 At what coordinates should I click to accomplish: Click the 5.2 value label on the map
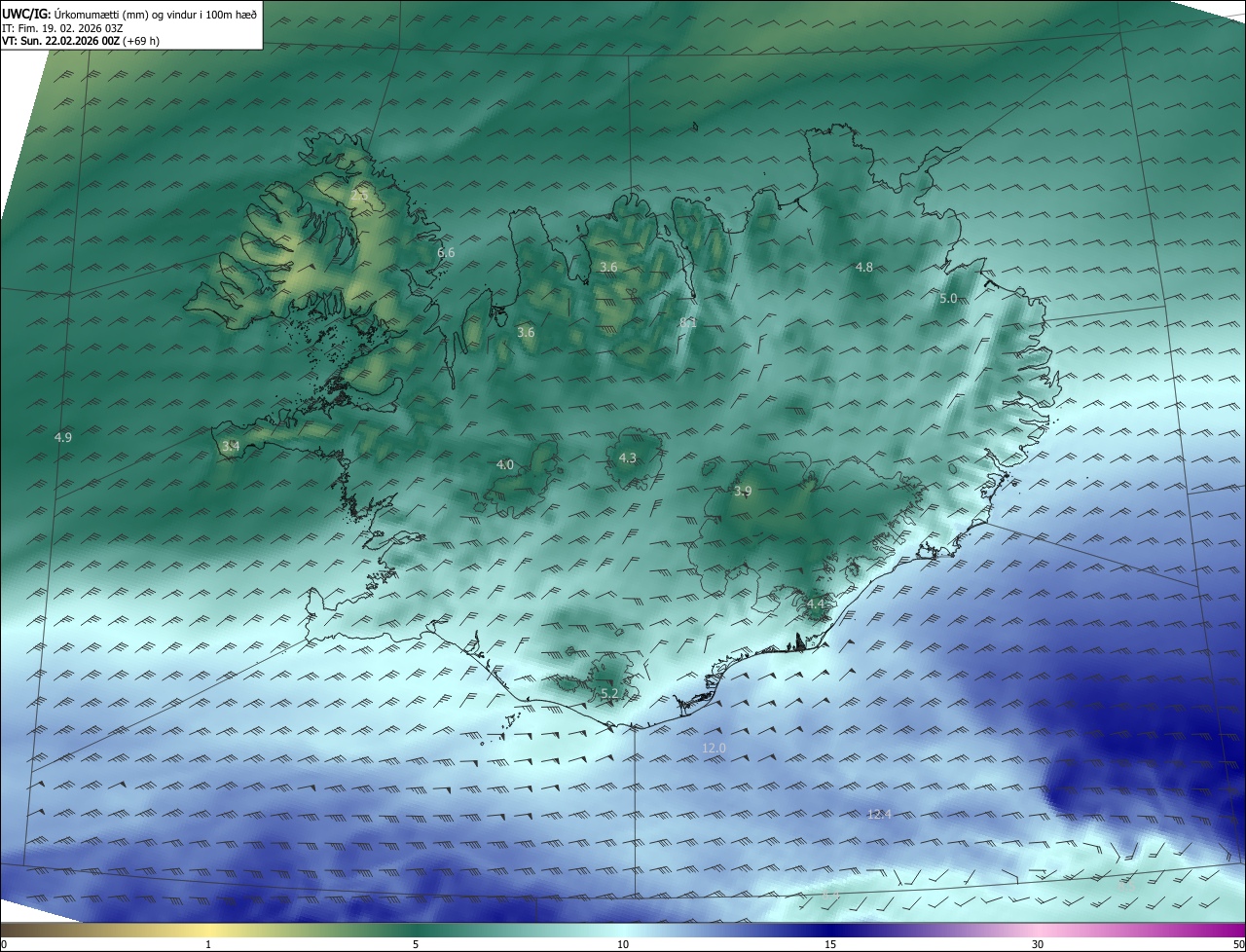click(609, 693)
